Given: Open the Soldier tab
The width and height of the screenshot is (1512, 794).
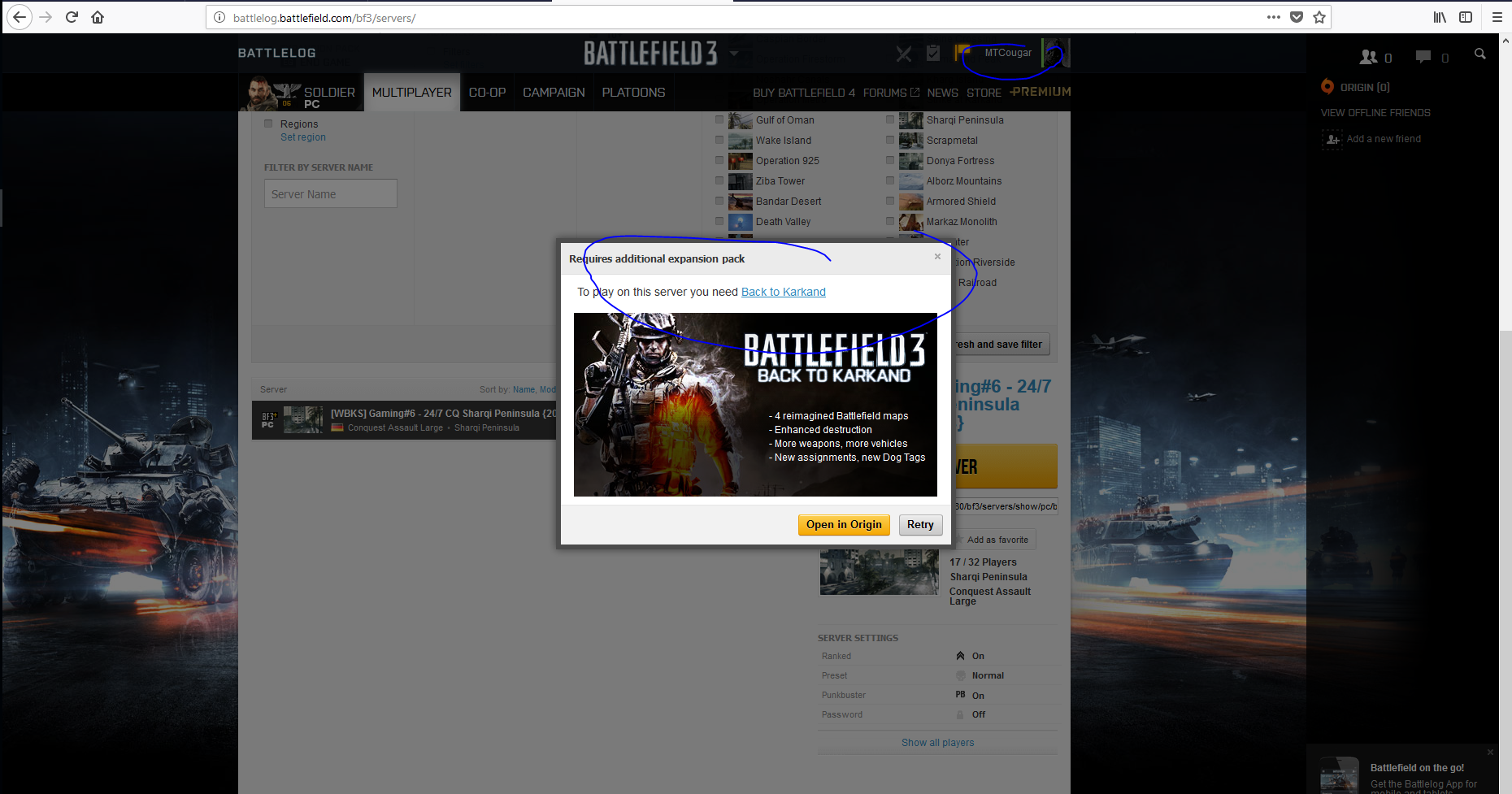Looking at the screenshot, I should [302, 92].
